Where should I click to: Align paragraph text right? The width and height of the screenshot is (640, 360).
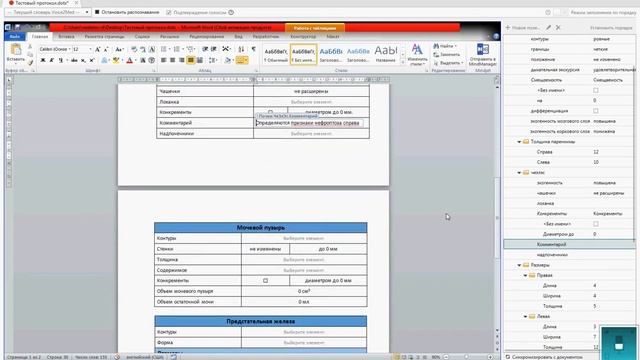181,60
